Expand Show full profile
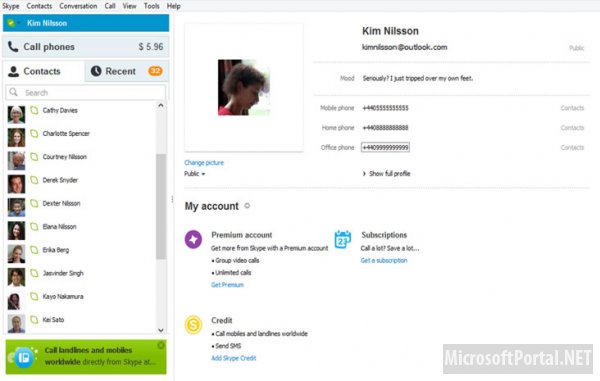 point(386,174)
